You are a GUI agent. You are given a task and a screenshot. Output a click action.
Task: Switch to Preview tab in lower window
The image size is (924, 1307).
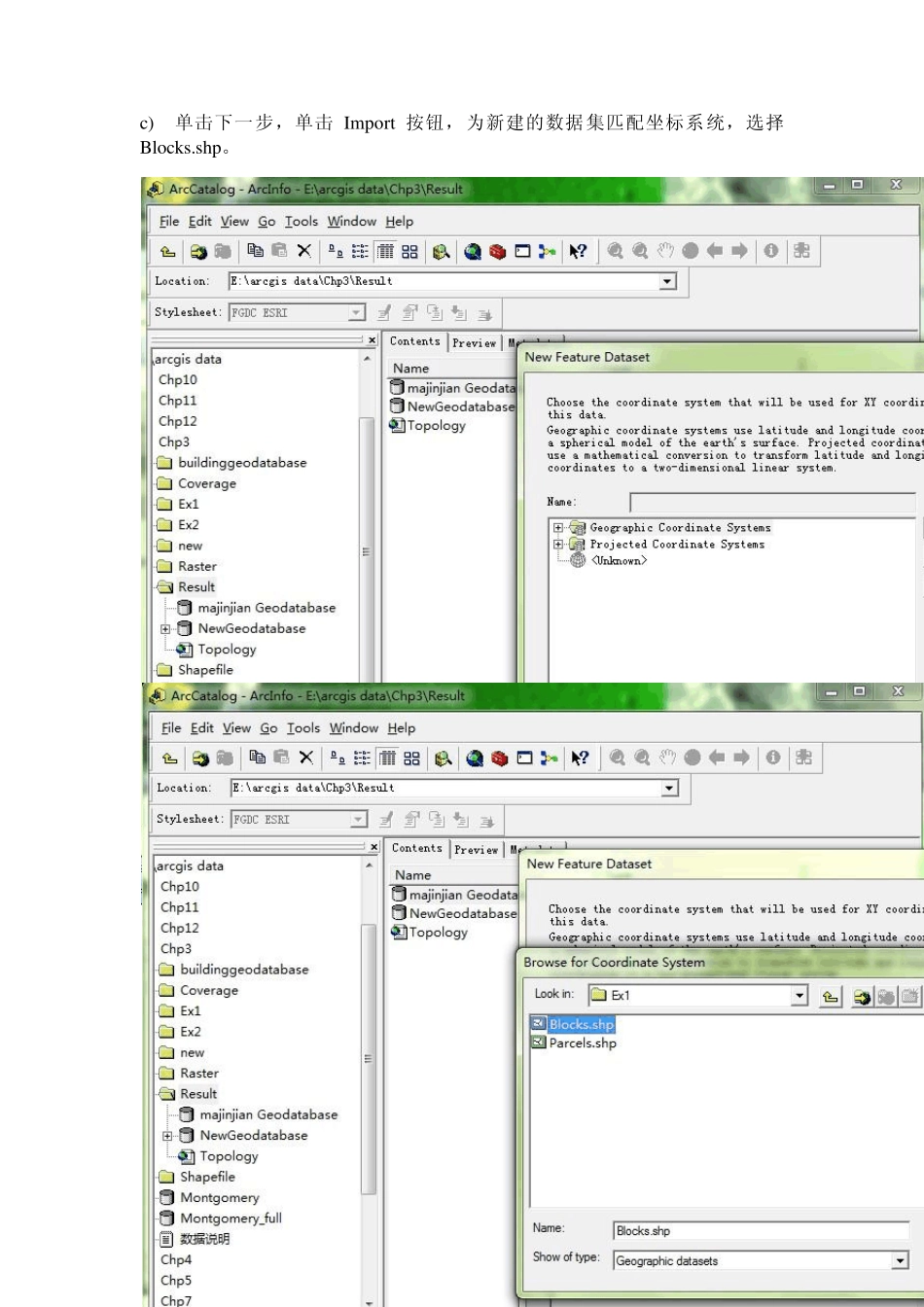(476, 849)
